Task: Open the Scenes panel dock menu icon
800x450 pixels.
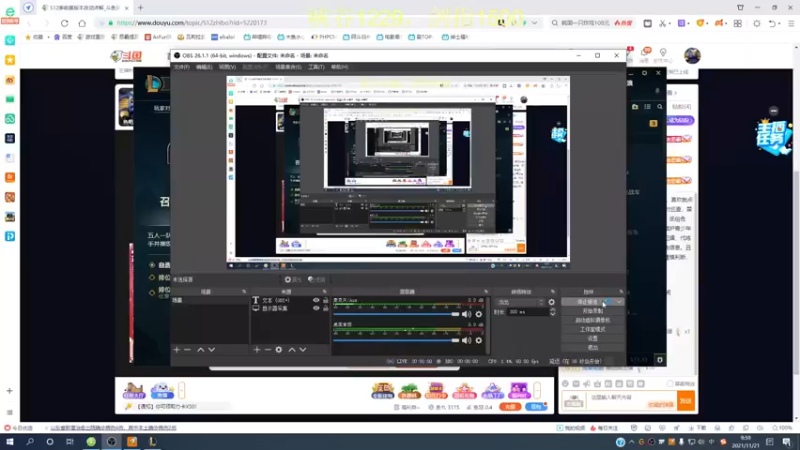Action: 244,292
